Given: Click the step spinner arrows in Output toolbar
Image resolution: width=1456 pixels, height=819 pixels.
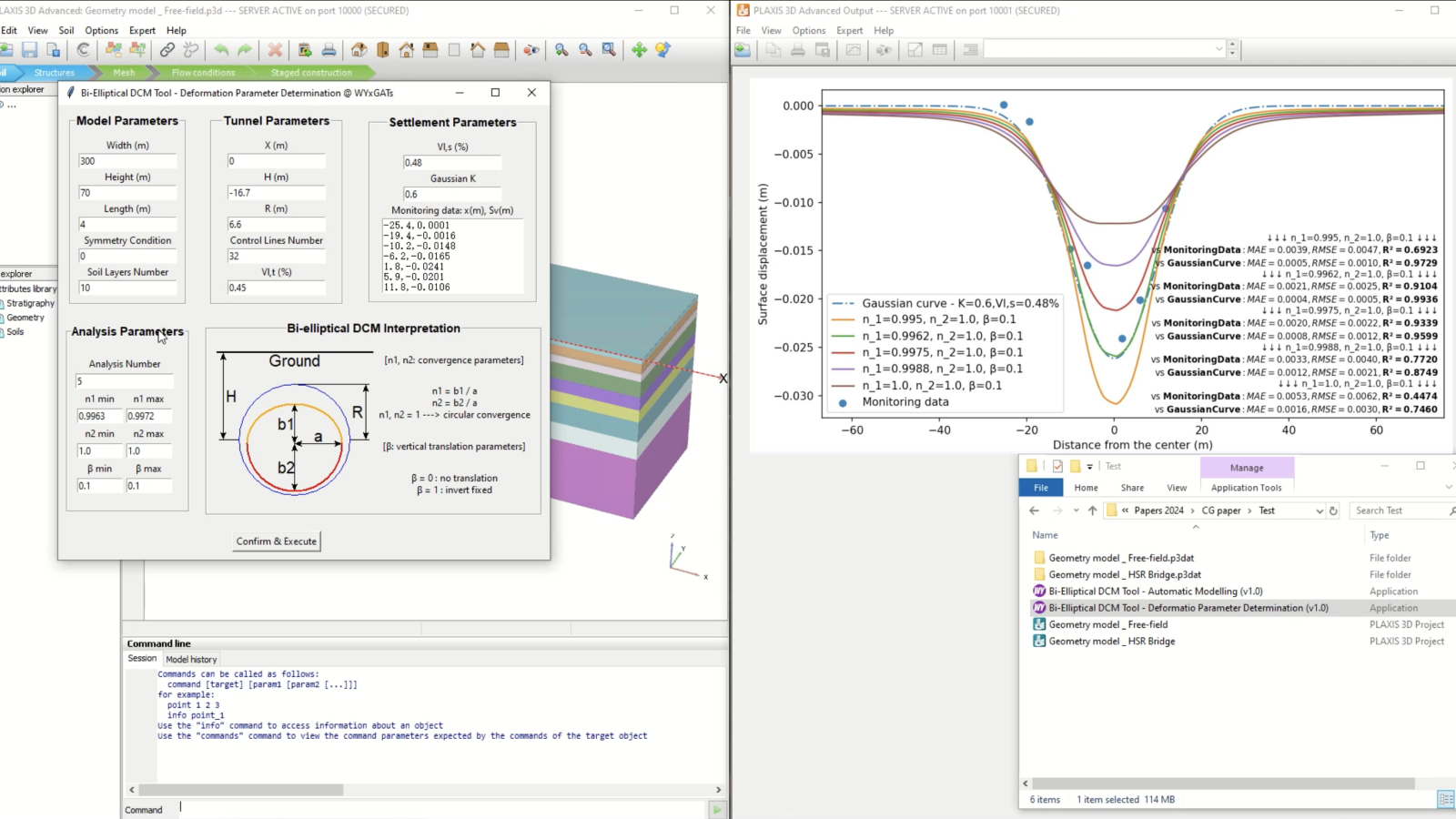Looking at the screenshot, I should [1232, 49].
